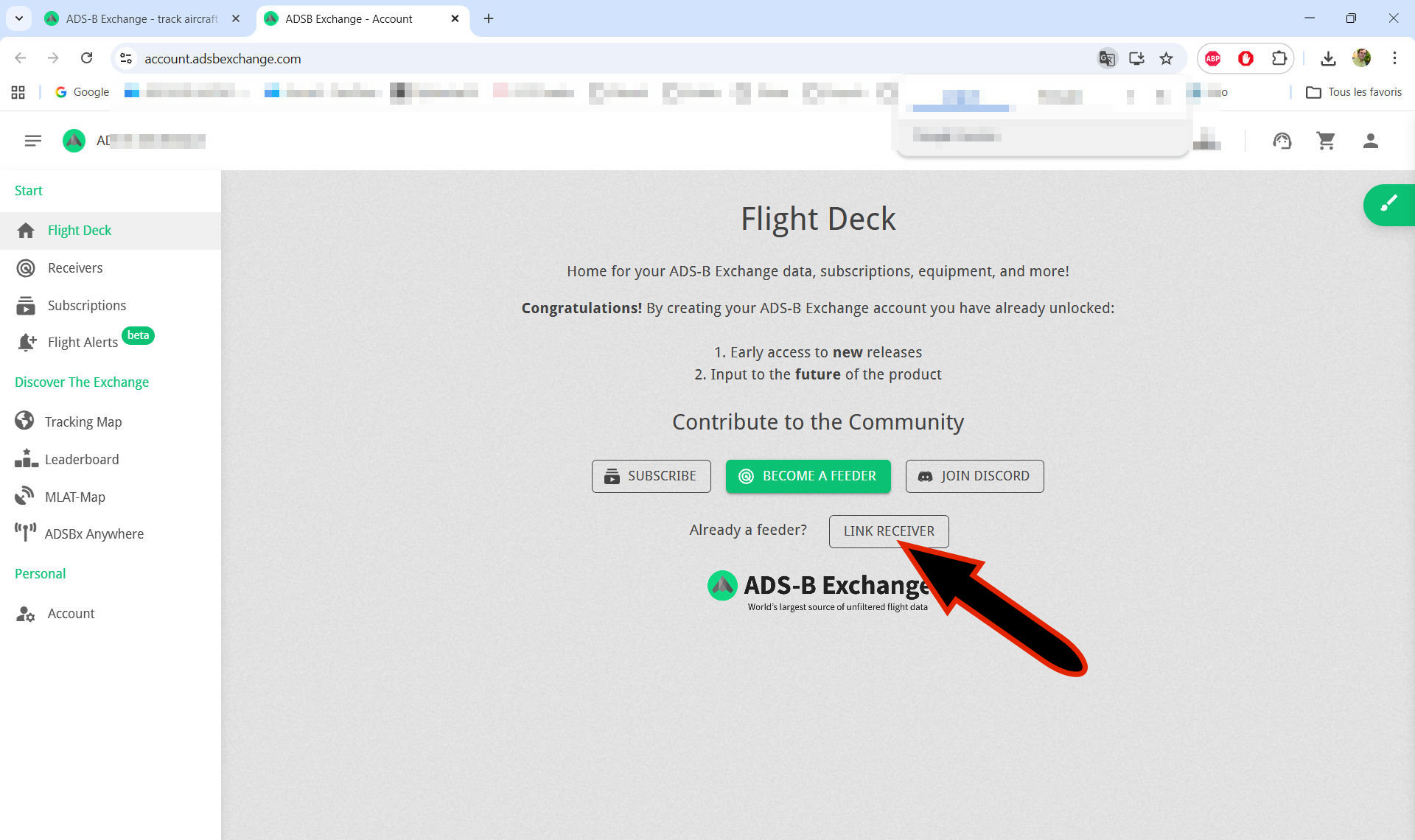Image resolution: width=1415 pixels, height=840 pixels.
Task: Click the ADS-B Exchange header logo
Action: click(74, 141)
